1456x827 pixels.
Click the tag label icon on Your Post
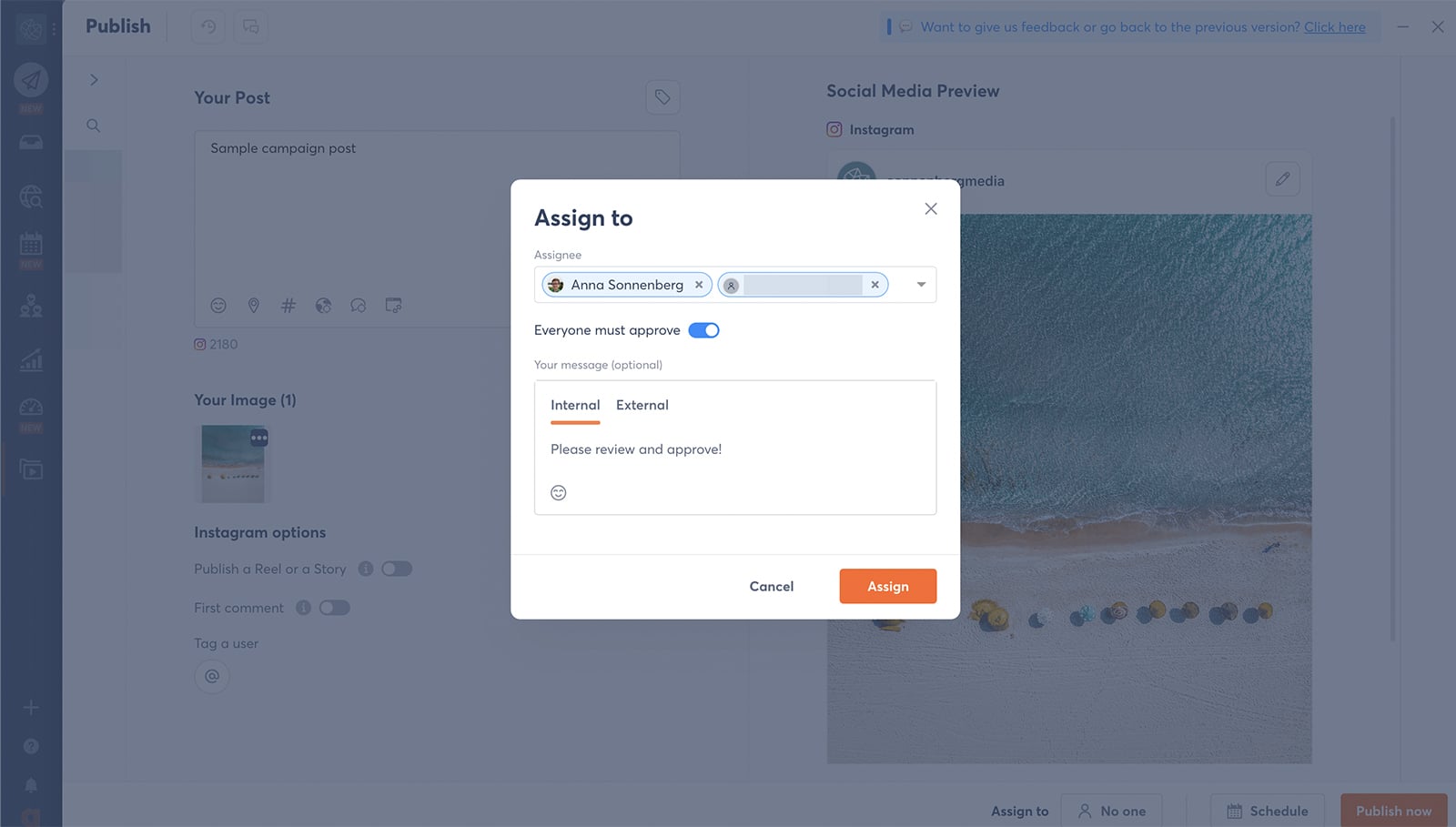pos(662,97)
